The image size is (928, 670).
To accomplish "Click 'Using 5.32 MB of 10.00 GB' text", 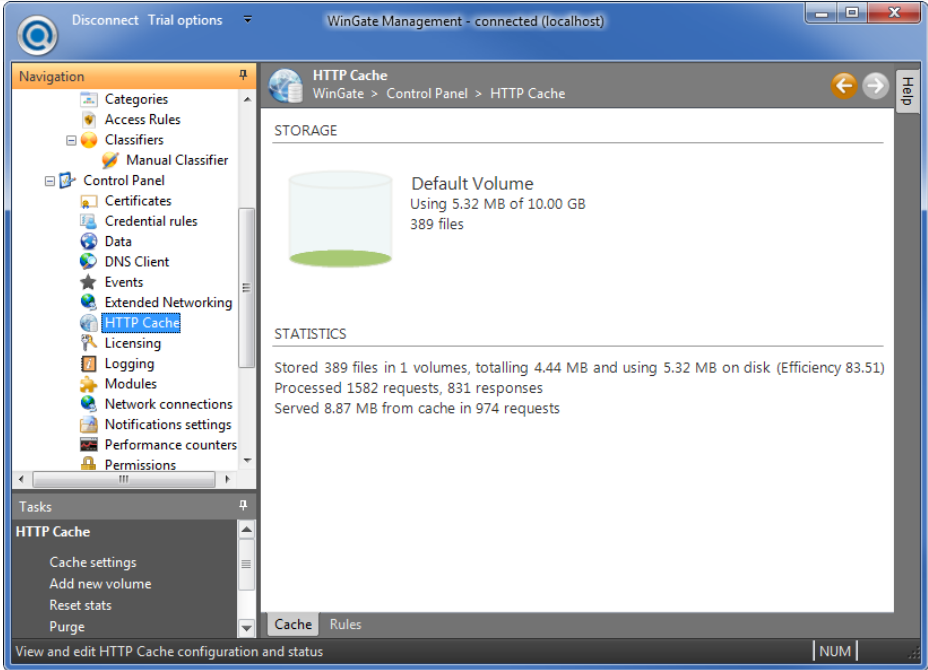I will [x=498, y=204].
